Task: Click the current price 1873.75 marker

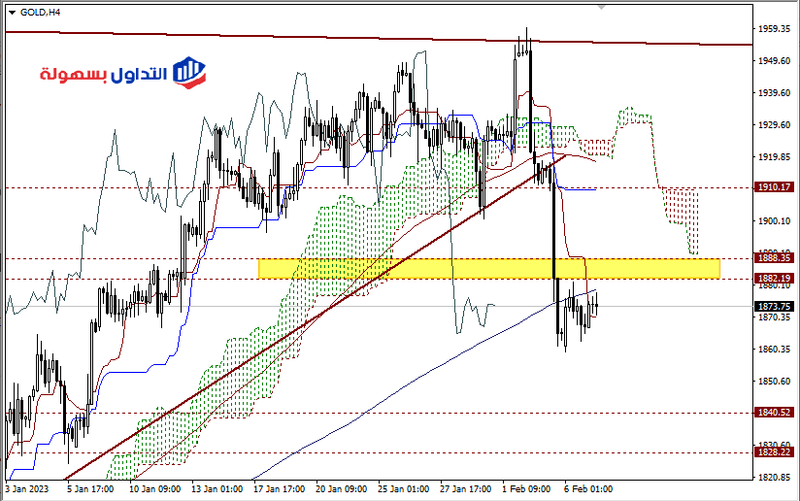Action: (775, 305)
